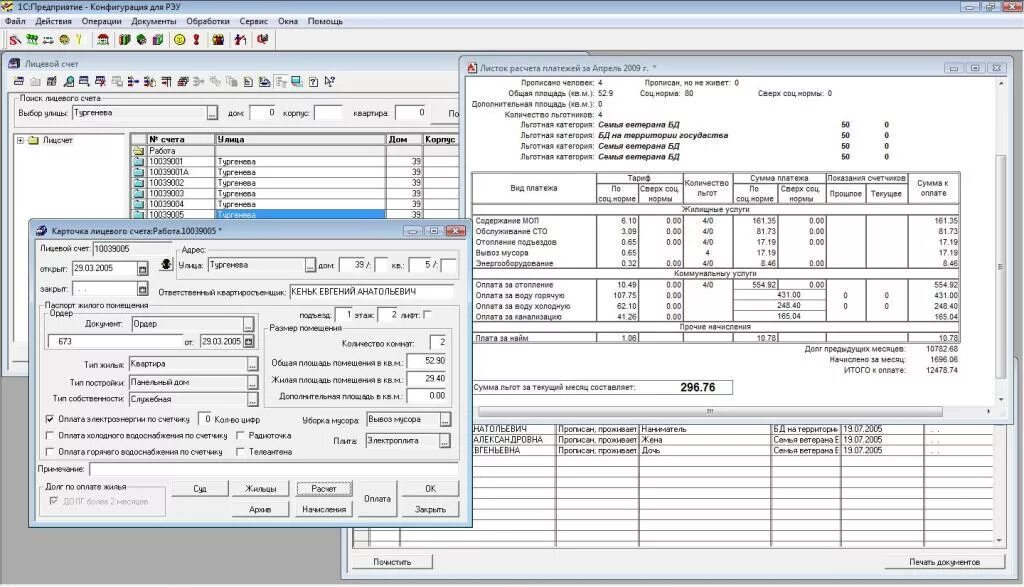Screen dimensions: 1024x587
Task: Click the Общая площадь помещения field 52.90
Action: [426, 361]
